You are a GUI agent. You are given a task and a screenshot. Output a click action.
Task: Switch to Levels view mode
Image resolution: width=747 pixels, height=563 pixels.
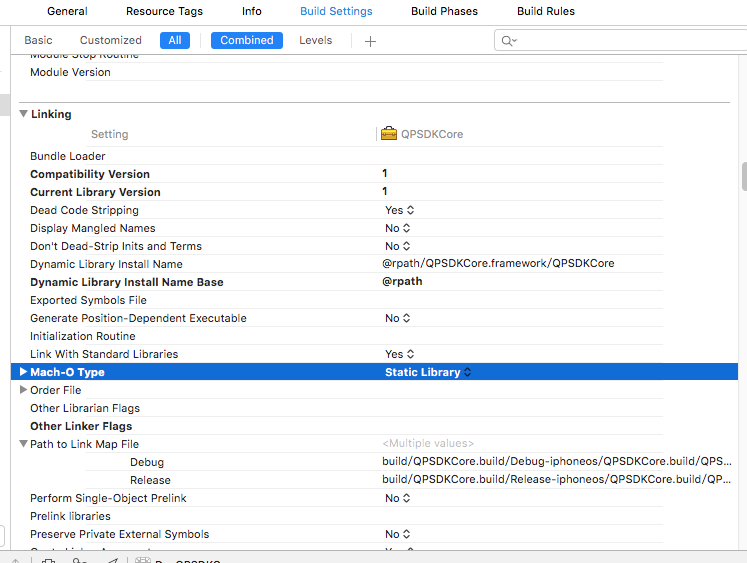315,40
